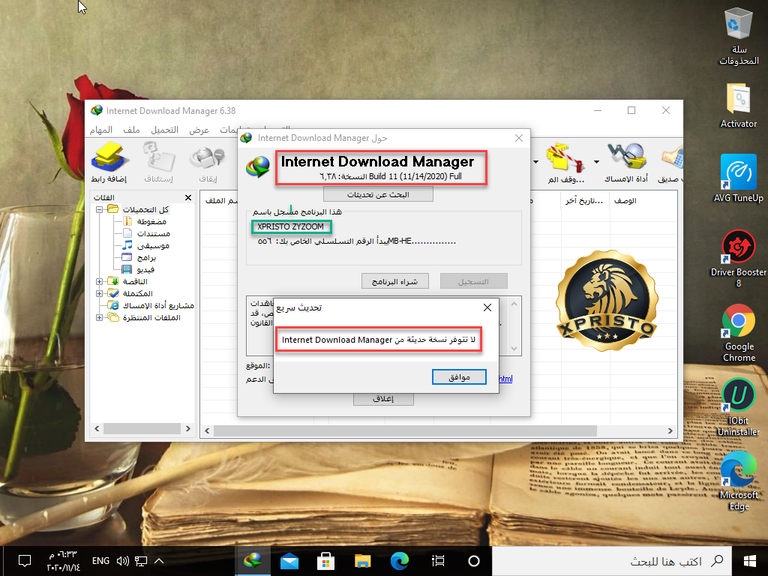Open the File menu (ملف)
The width and height of the screenshot is (768, 576).
coord(131,130)
